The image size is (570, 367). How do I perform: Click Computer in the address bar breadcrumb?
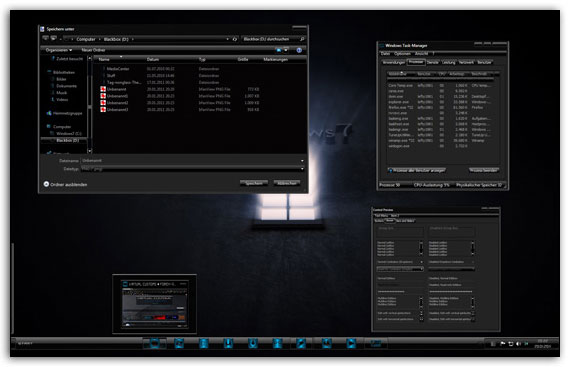pos(86,39)
